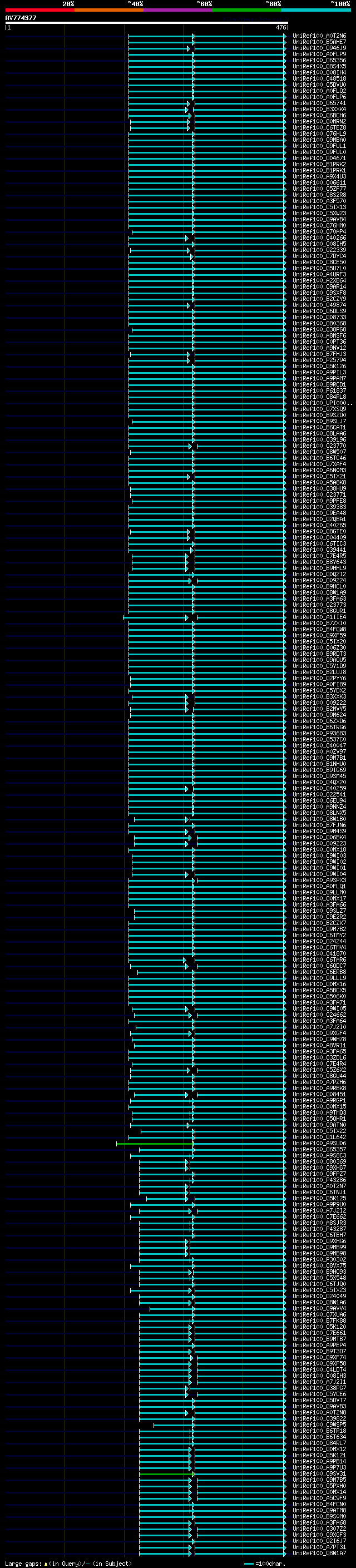Click the label UniRef100_B1PRK1
356x1568 pixels.
(x=319, y=170)
